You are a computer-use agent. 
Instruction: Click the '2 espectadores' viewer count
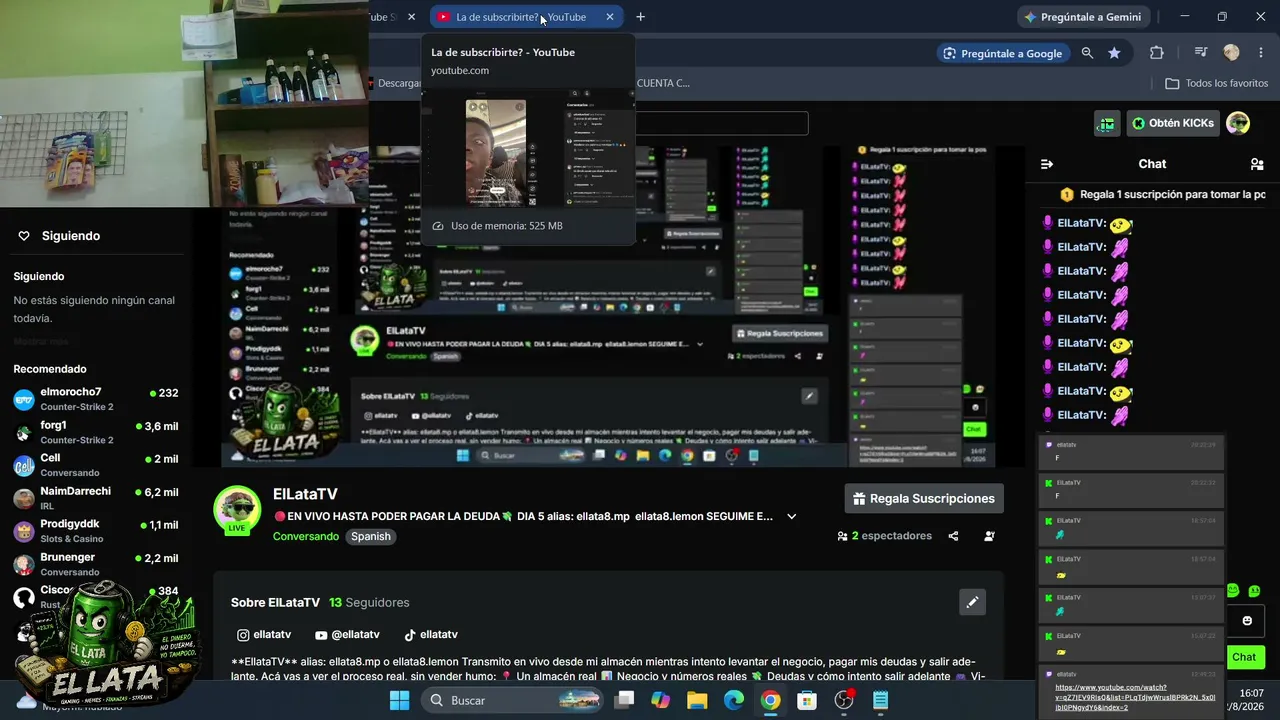click(x=884, y=536)
